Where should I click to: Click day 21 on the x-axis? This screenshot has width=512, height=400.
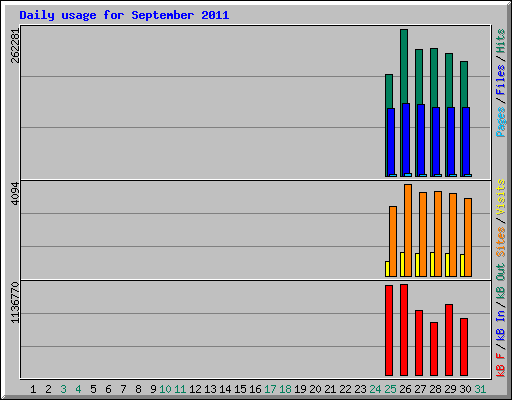point(330,389)
